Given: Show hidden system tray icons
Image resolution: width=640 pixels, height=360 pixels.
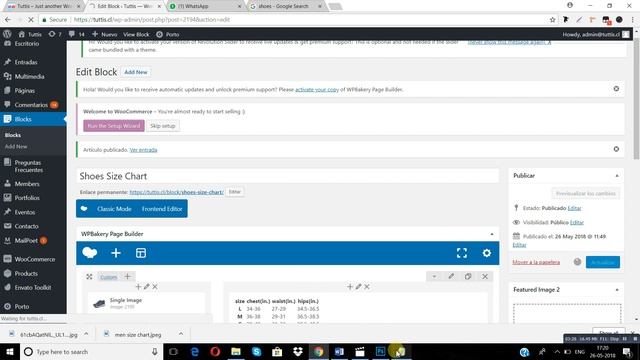Looking at the screenshot, I should tap(557, 351).
